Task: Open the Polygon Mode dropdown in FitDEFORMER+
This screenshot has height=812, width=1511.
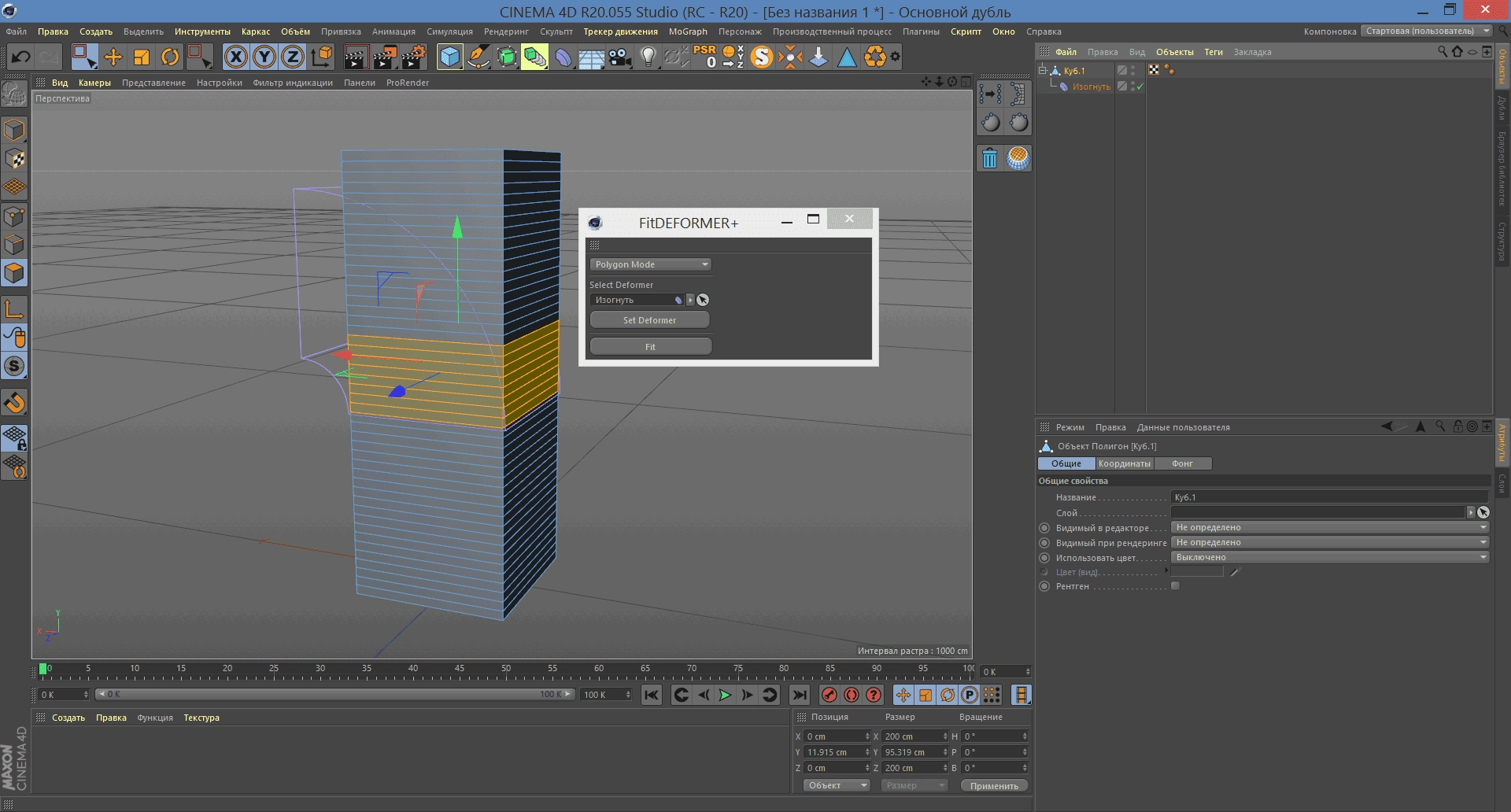Action: pos(651,264)
